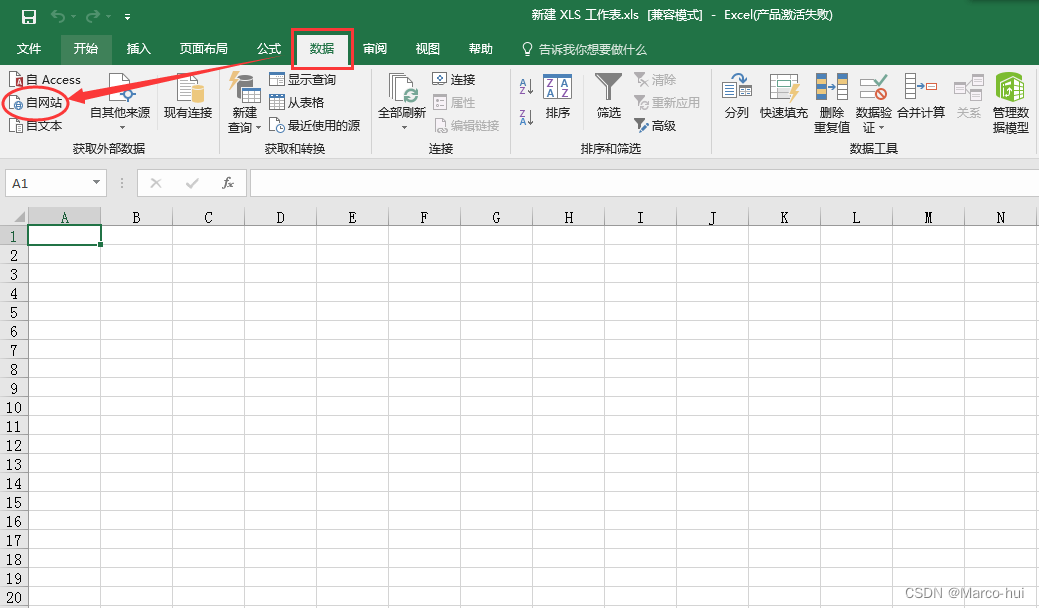Image resolution: width=1039 pixels, height=608 pixels.
Task: Click the formula bar confirm checkmark
Action: click(192, 183)
